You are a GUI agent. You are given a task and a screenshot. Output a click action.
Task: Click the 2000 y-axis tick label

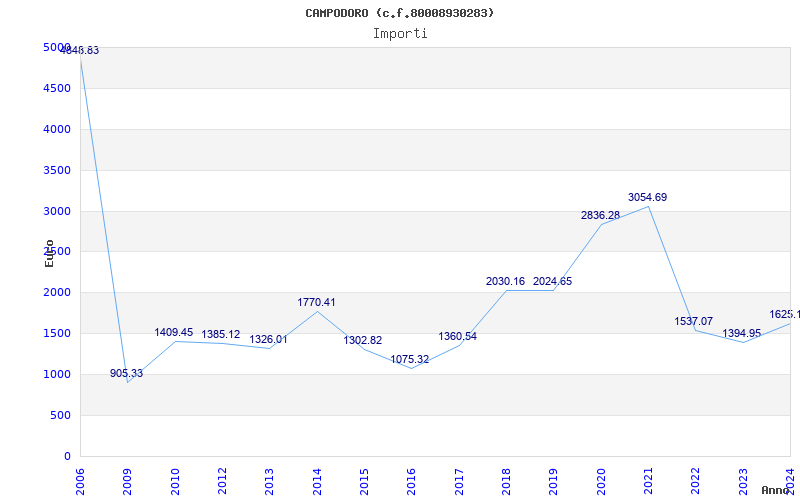57,292
